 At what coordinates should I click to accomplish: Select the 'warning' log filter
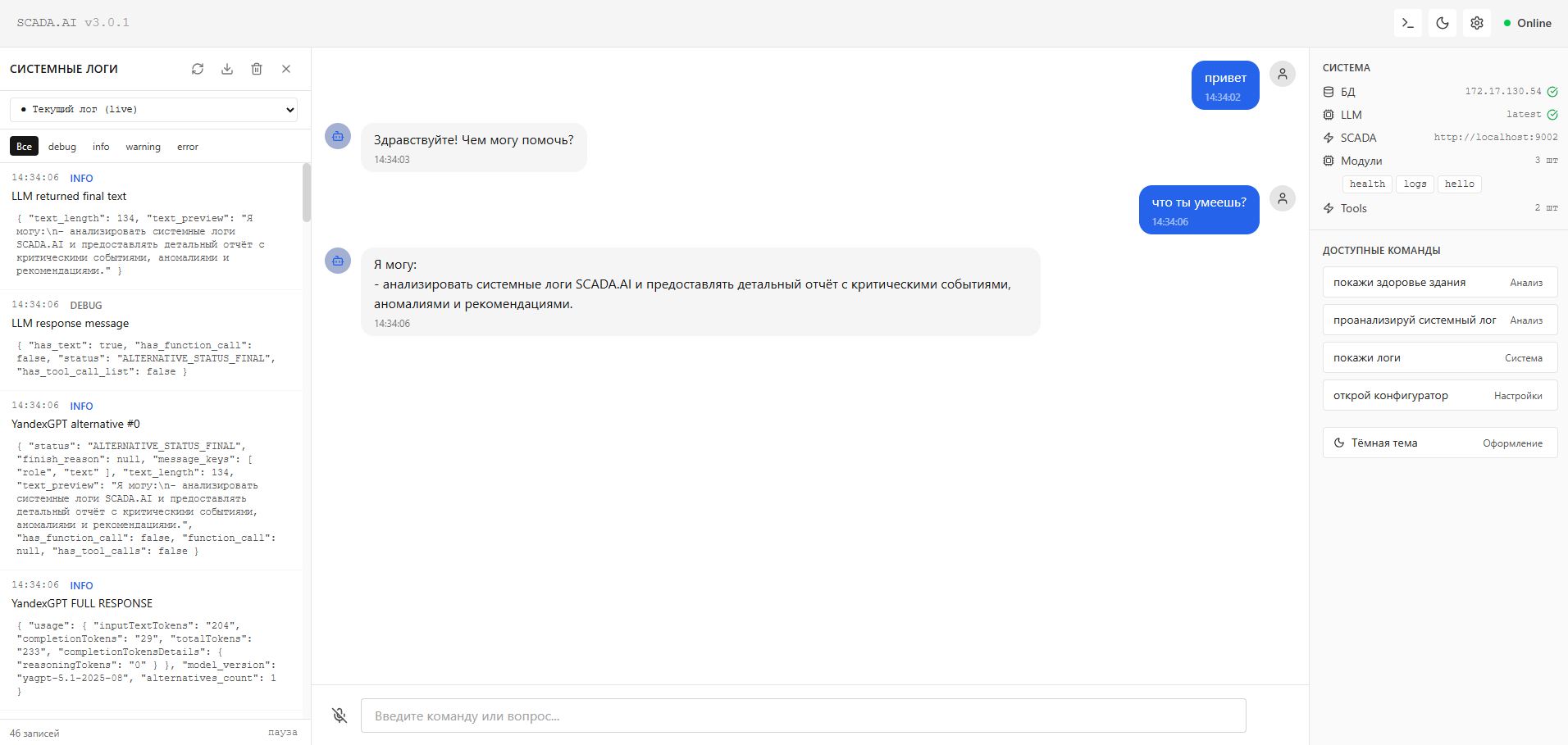tap(143, 147)
